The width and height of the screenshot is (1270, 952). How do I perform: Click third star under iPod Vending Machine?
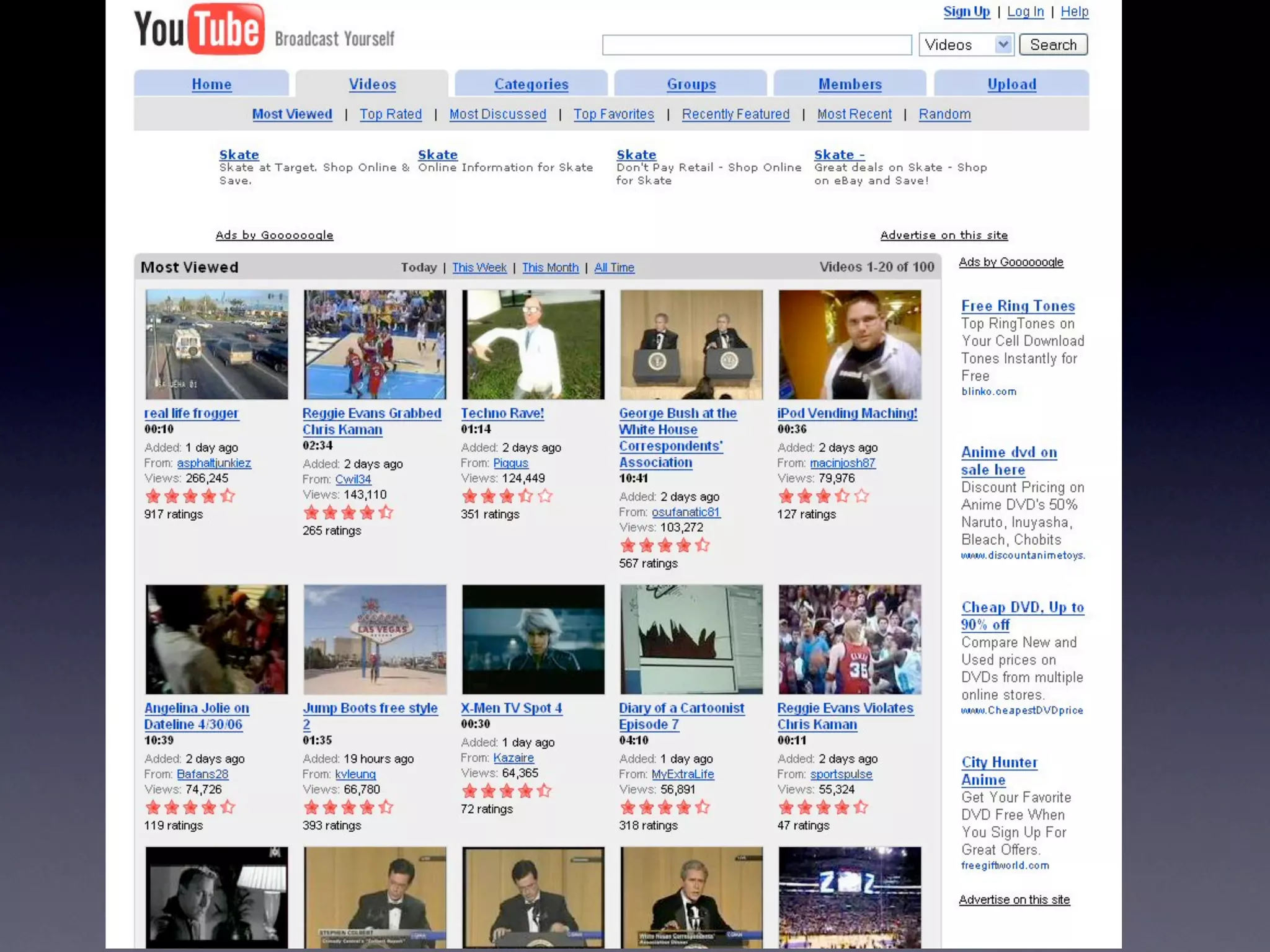824,496
